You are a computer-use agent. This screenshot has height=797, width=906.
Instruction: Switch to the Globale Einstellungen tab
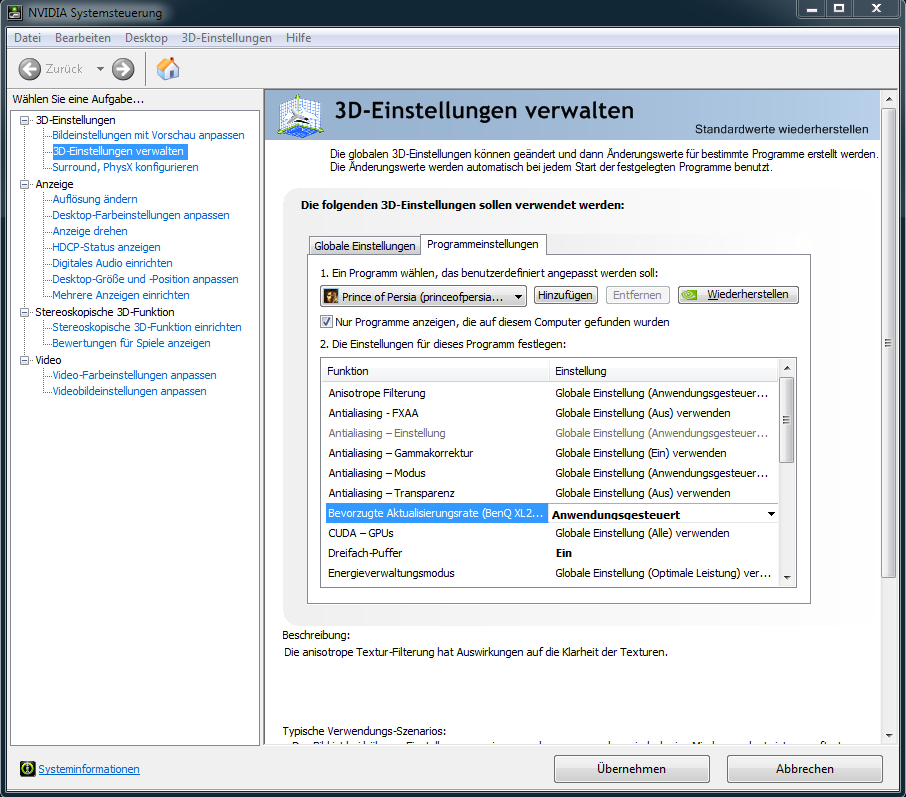coord(365,246)
